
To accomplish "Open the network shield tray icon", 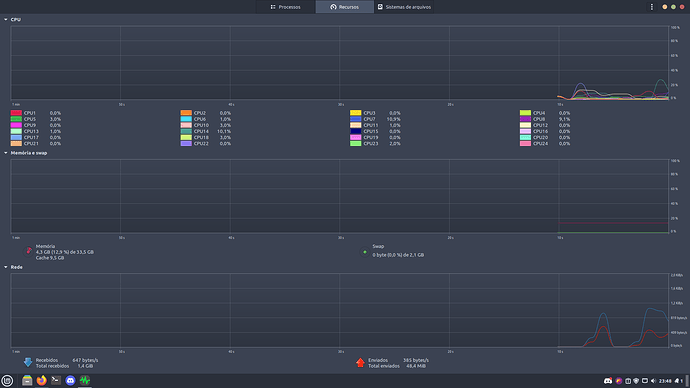I will 636,381.
